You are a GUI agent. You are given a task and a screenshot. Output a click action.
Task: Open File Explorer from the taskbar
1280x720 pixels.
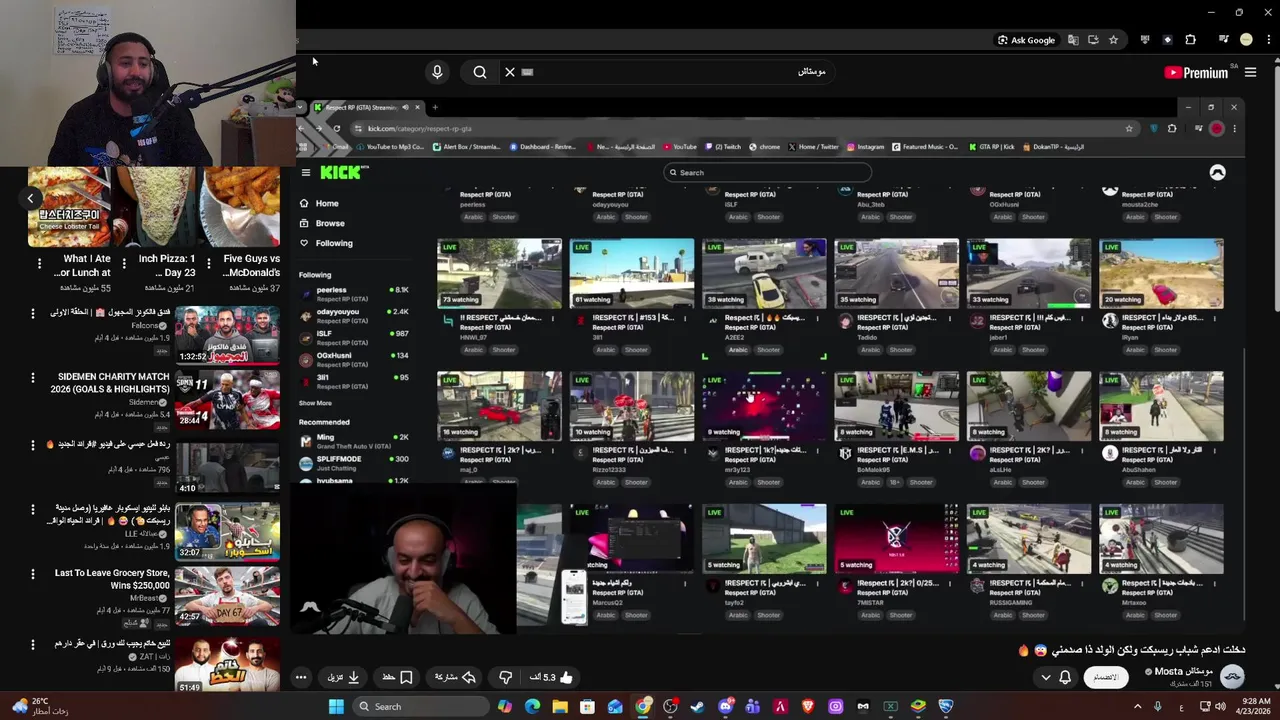click(x=560, y=706)
